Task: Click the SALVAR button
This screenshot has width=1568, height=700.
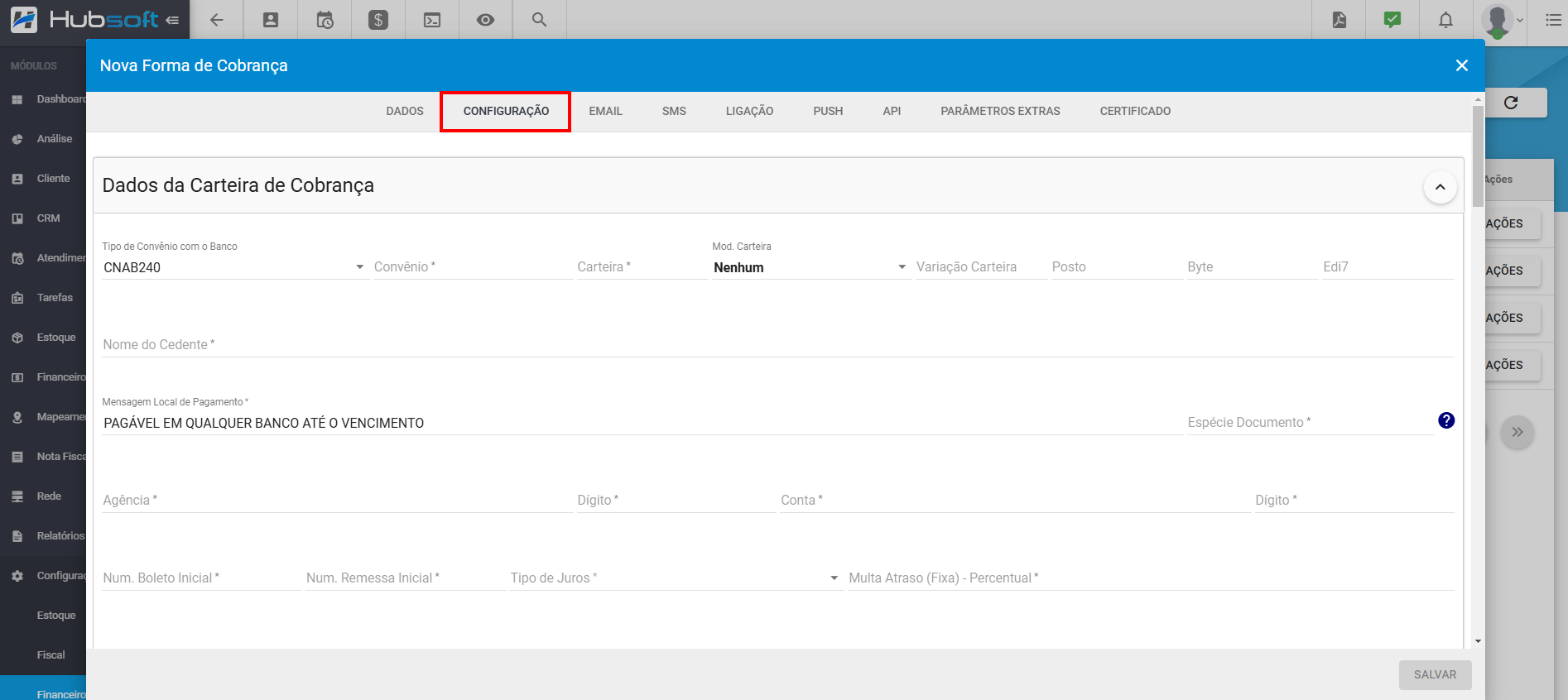Action: 1435,675
